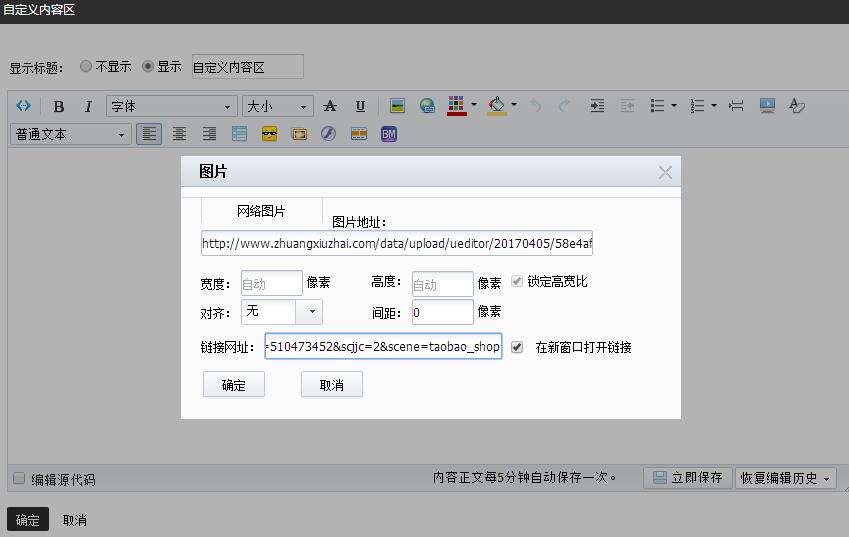This screenshot has width=849, height=537.
Task: Open the 恢复编辑历史 dropdown
Action: 786,478
